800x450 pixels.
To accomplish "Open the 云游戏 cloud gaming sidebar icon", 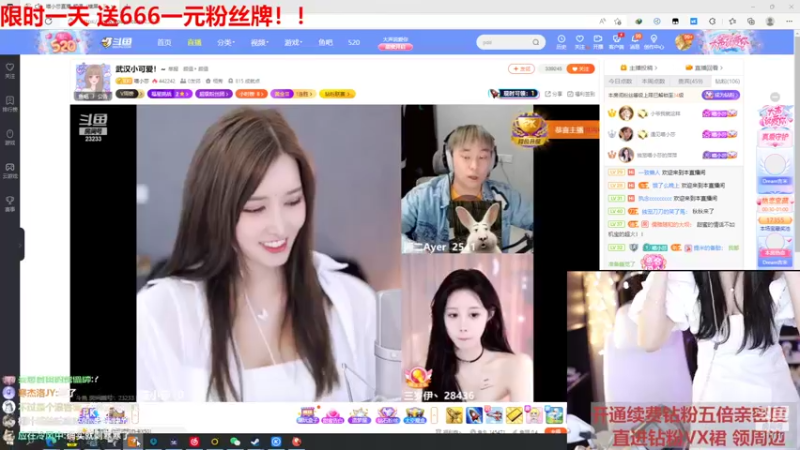I will [10, 170].
